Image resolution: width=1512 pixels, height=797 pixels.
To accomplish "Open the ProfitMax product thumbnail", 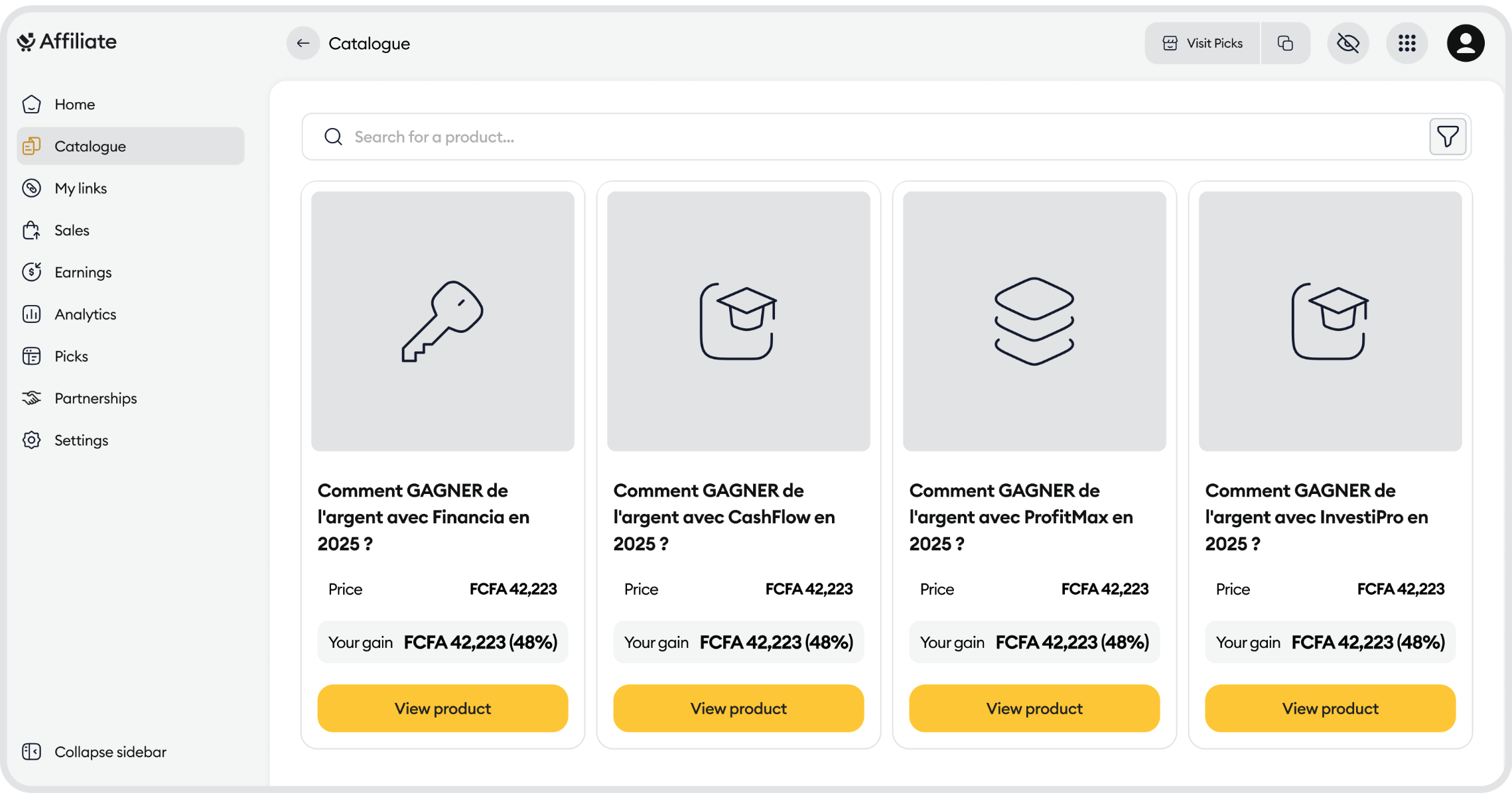I will [x=1034, y=322].
